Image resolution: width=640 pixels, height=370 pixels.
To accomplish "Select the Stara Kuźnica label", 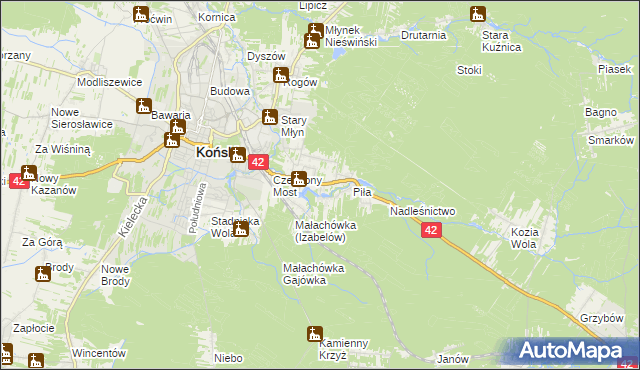I will 501,41.
